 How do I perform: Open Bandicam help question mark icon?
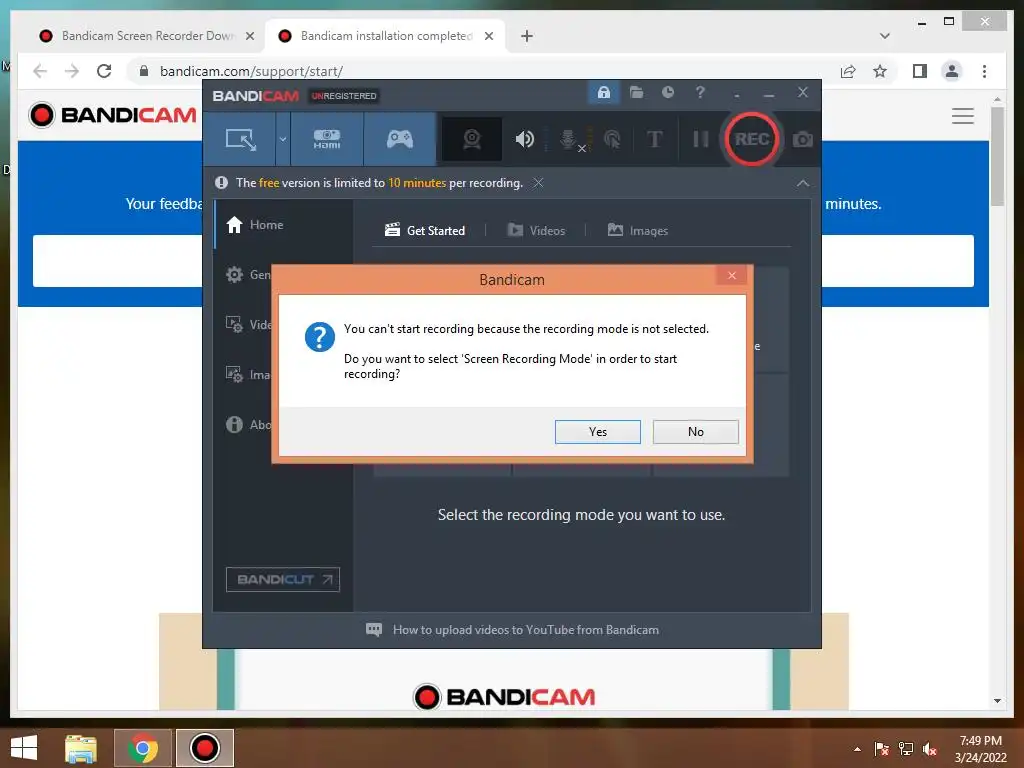click(700, 93)
